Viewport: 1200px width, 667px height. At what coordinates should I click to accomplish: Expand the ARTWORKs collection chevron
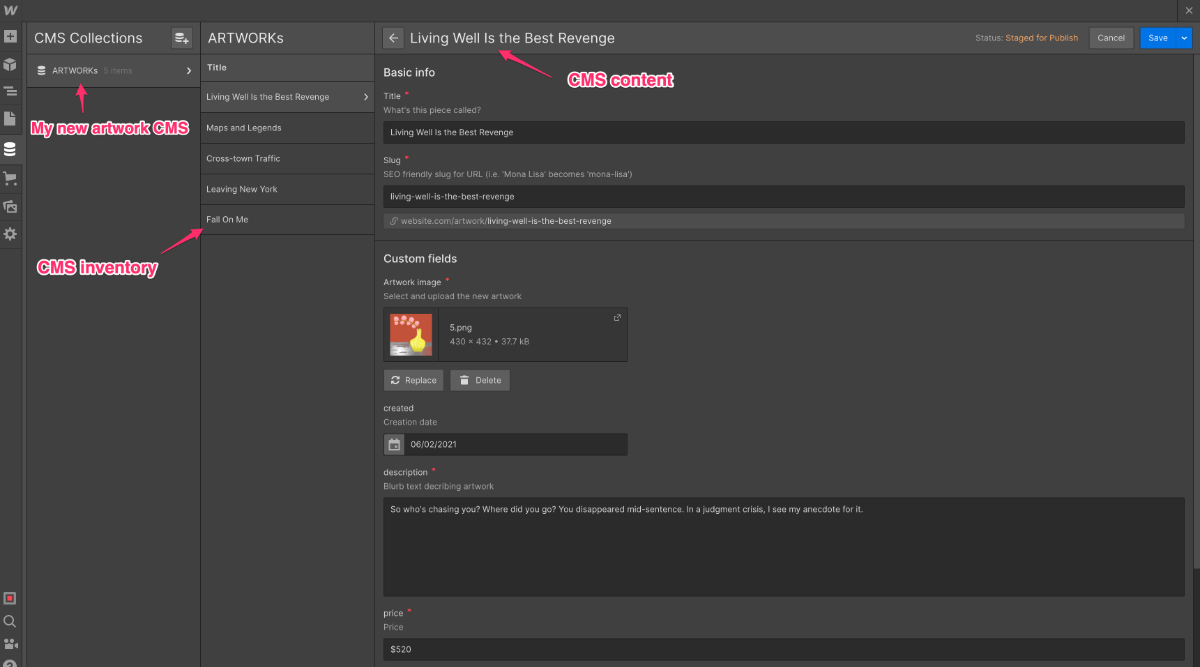[188, 71]
